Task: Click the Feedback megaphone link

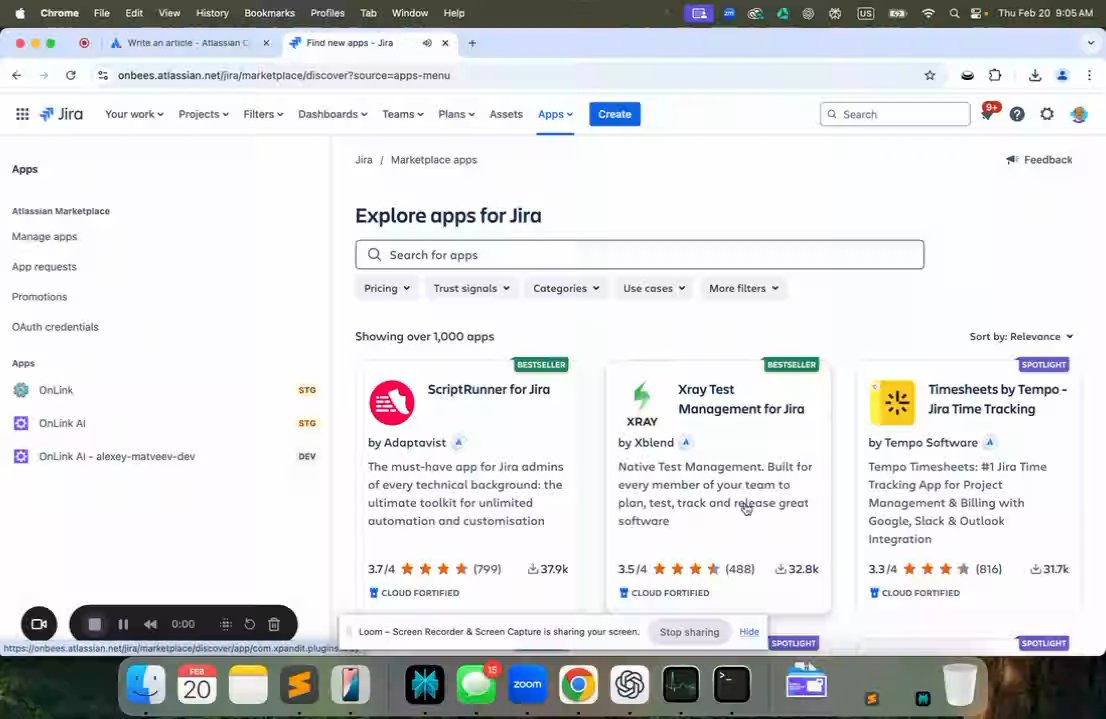Action: (1039, 159)
